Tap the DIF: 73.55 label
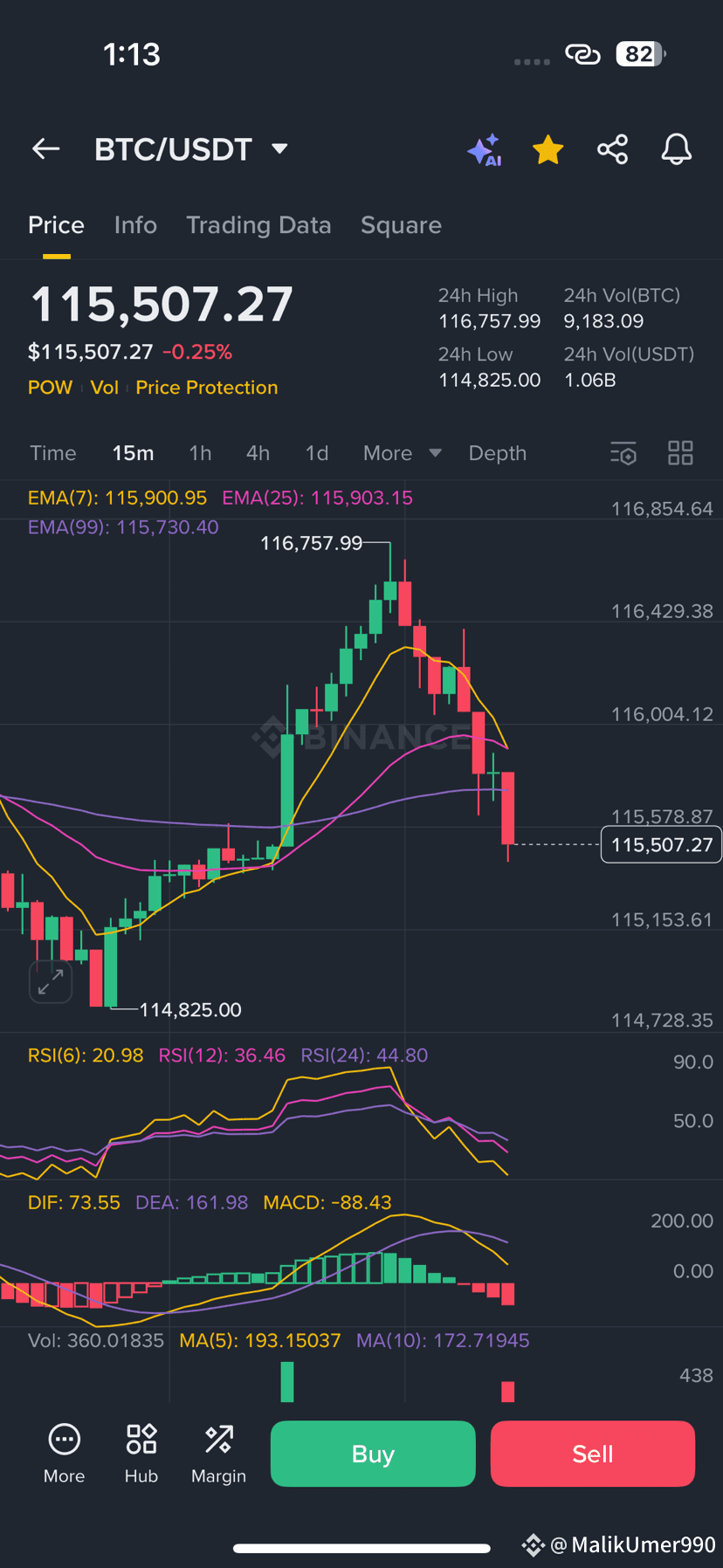The width and height of the screenshot is (723, 1568). [x=74, y=1202]
